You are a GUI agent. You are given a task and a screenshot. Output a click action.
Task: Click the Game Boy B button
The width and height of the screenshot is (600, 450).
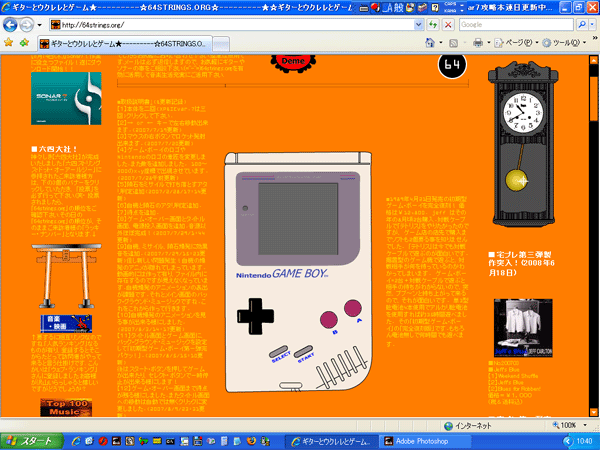[x=329, y=320]
